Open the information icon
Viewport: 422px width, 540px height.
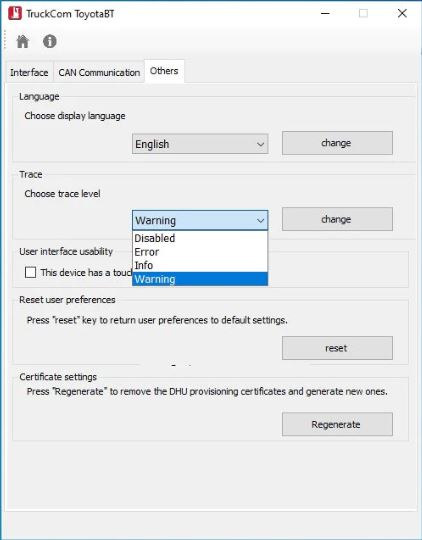[x=50, y=42]
